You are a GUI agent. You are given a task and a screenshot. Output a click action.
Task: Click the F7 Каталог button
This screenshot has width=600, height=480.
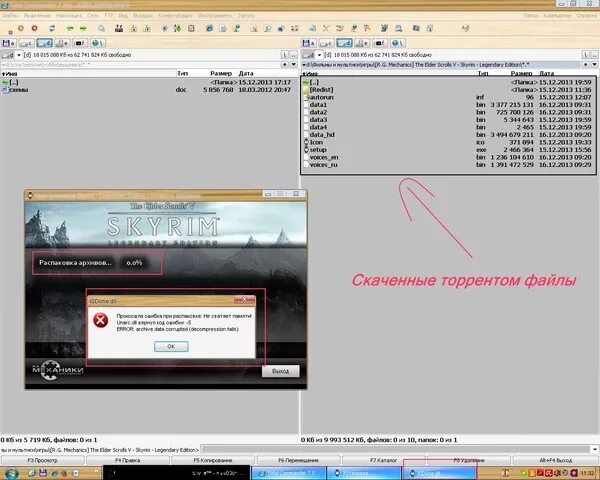pos(383,460)
